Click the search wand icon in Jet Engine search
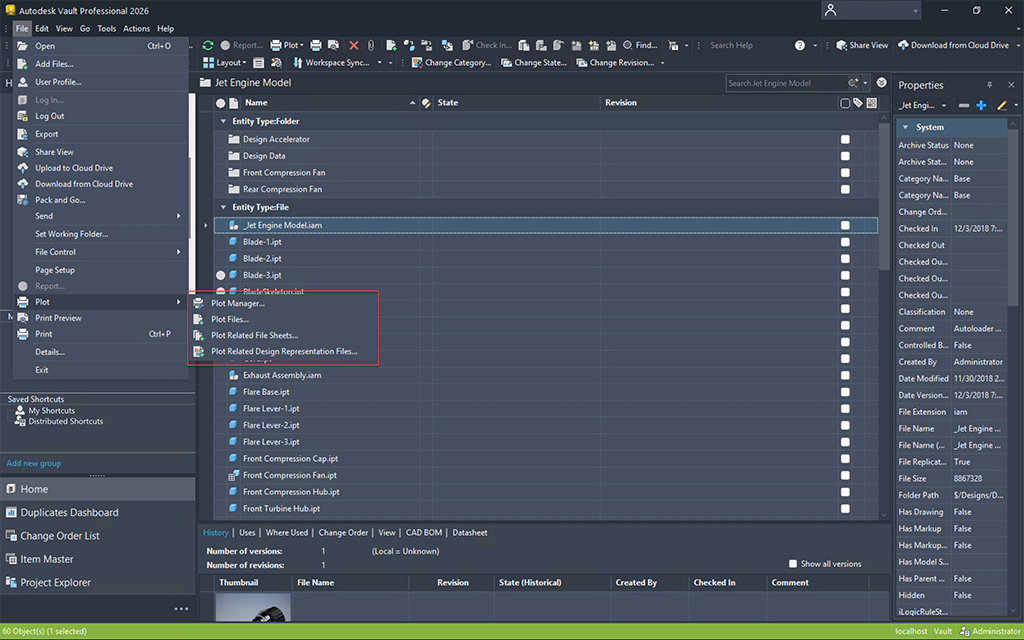 click(853, 83)
